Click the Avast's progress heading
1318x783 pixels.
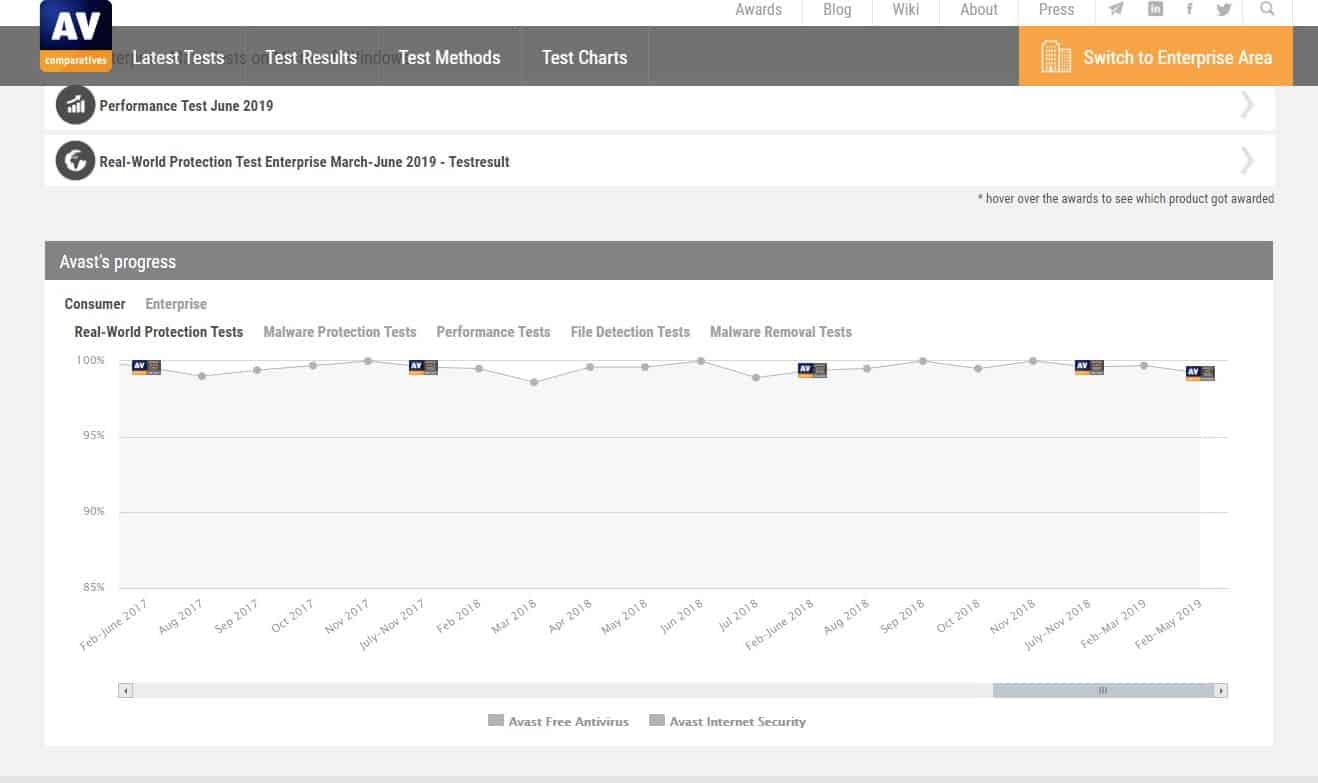118,262
